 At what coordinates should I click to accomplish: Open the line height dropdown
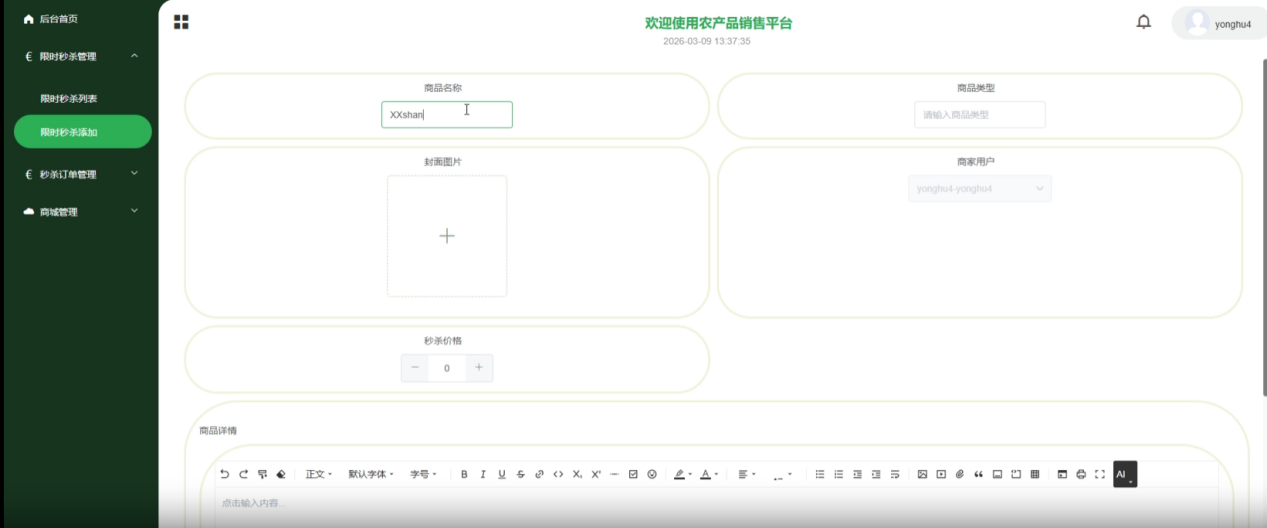click(x=783, y=474)
